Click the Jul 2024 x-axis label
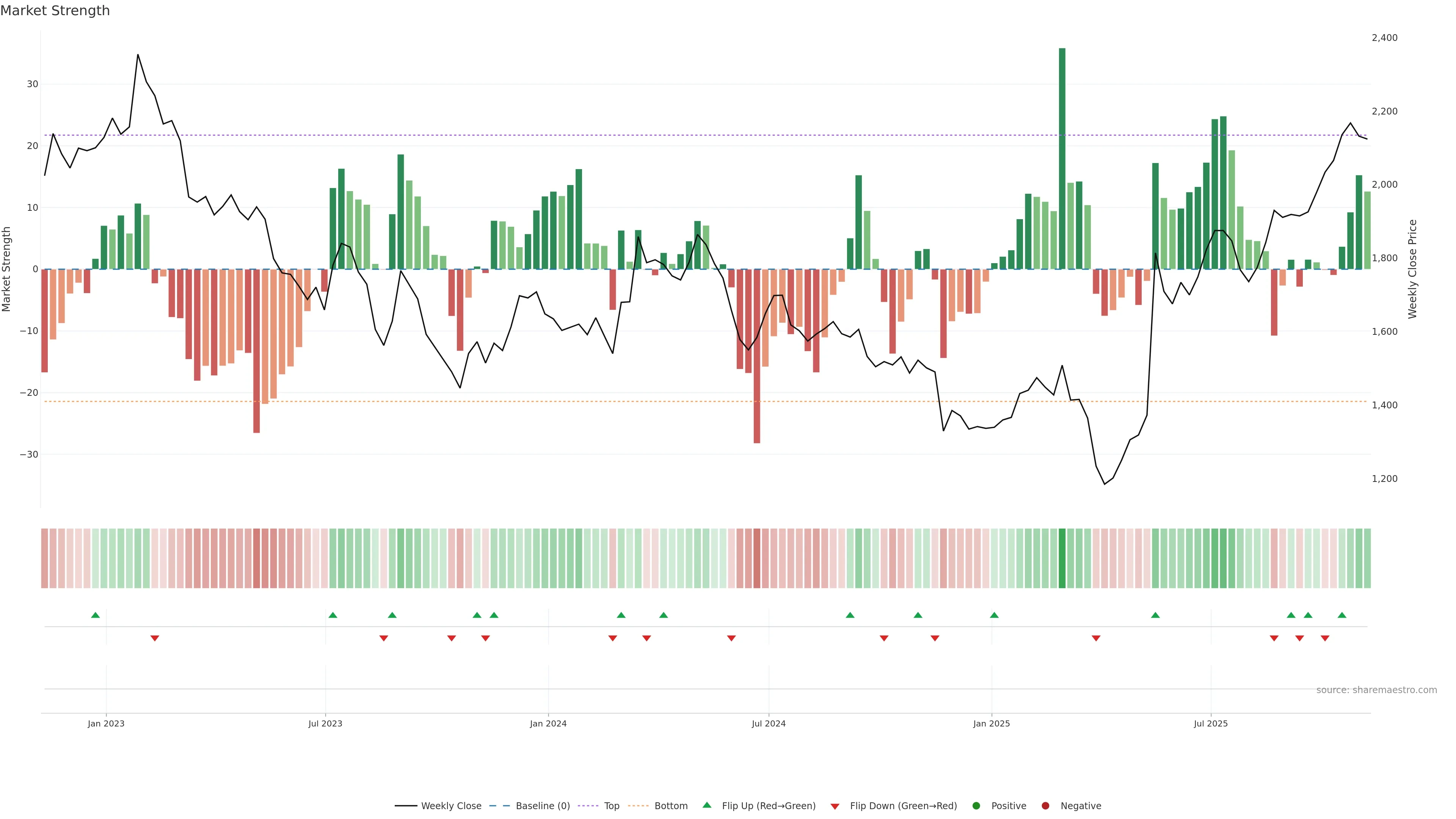1456x819 pixels. 768,723
